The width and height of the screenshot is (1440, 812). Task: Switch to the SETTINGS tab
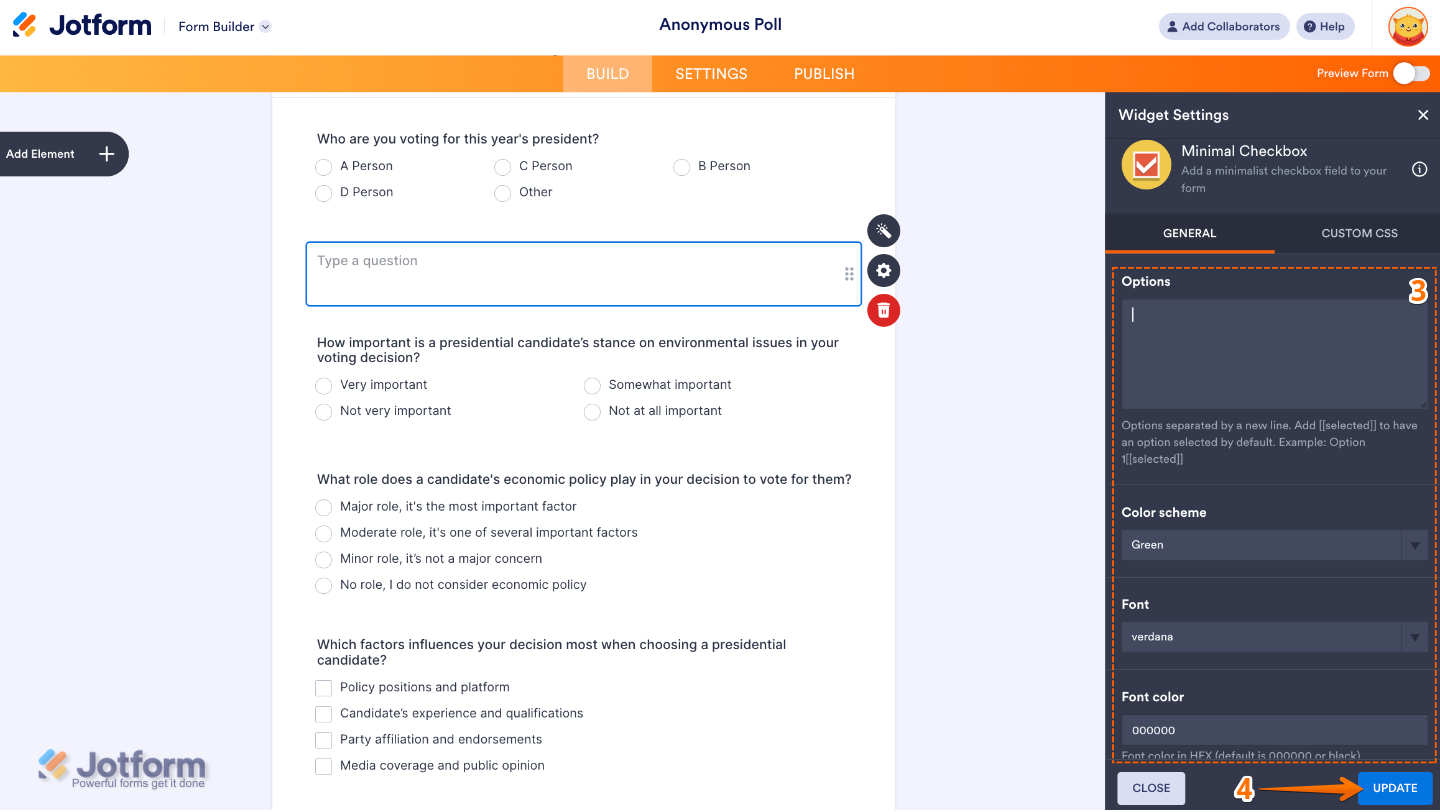[x=710, y=73]
